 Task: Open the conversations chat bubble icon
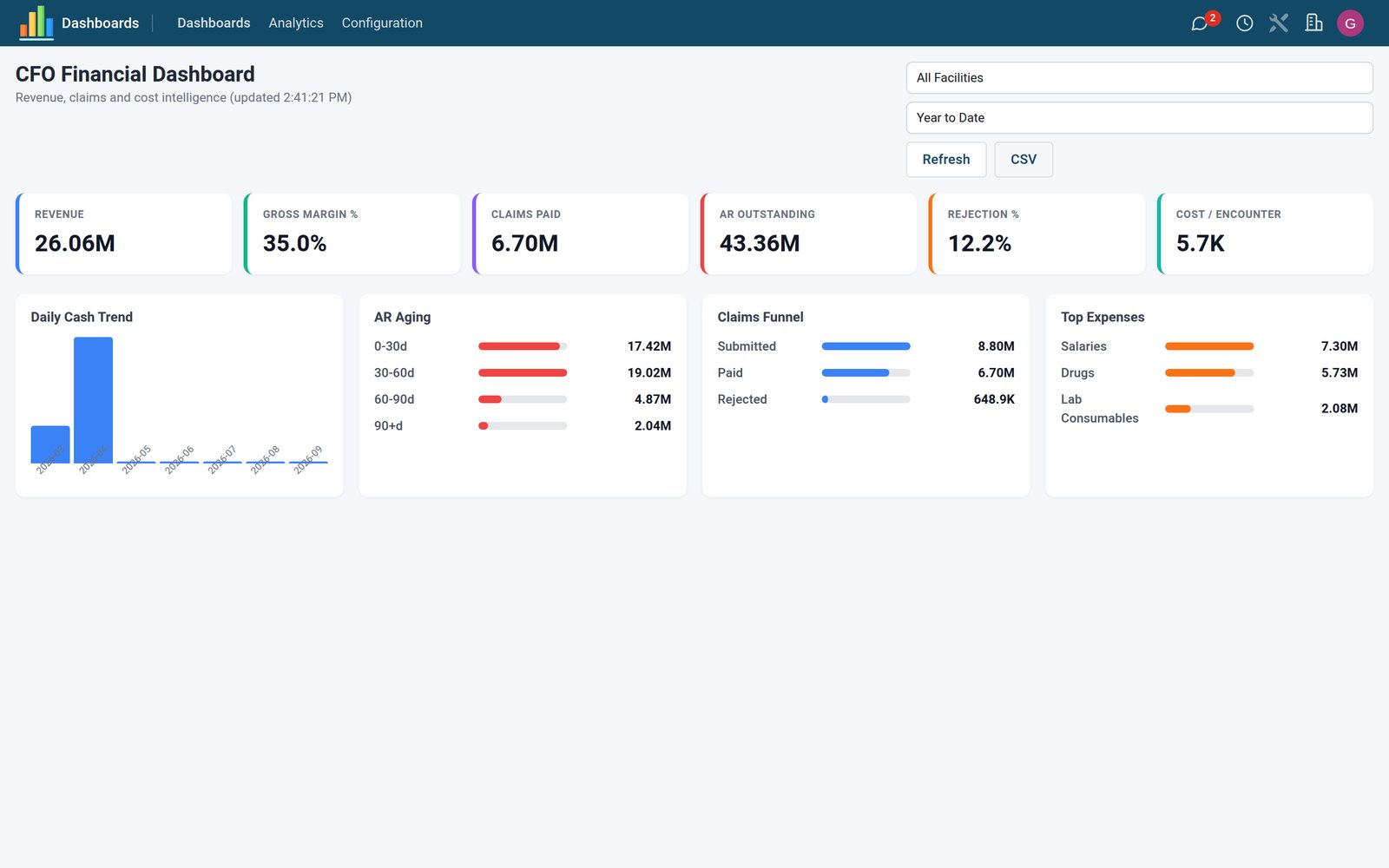(x=1200, y=23)
